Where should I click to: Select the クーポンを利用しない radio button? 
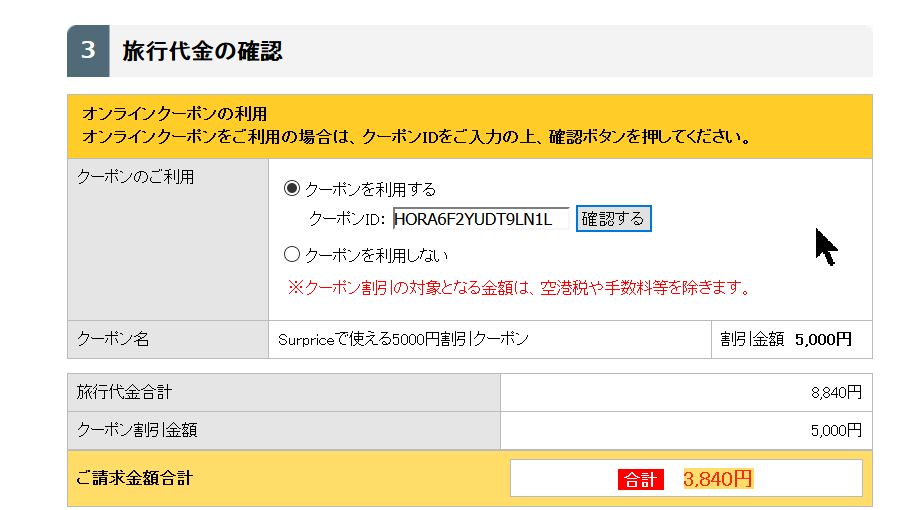(292, 254)
